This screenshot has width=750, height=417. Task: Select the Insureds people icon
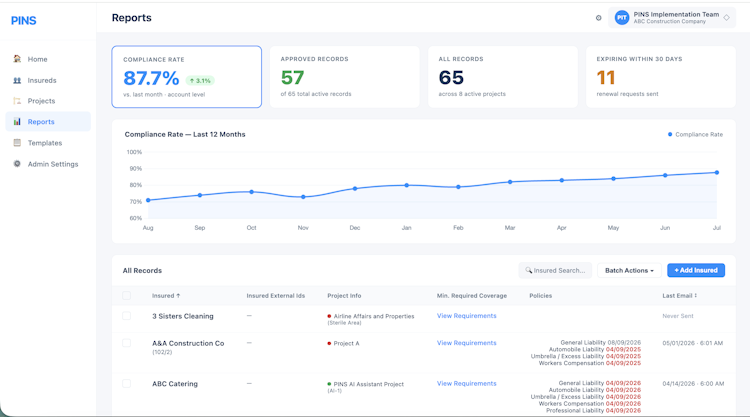click(17, 80)
